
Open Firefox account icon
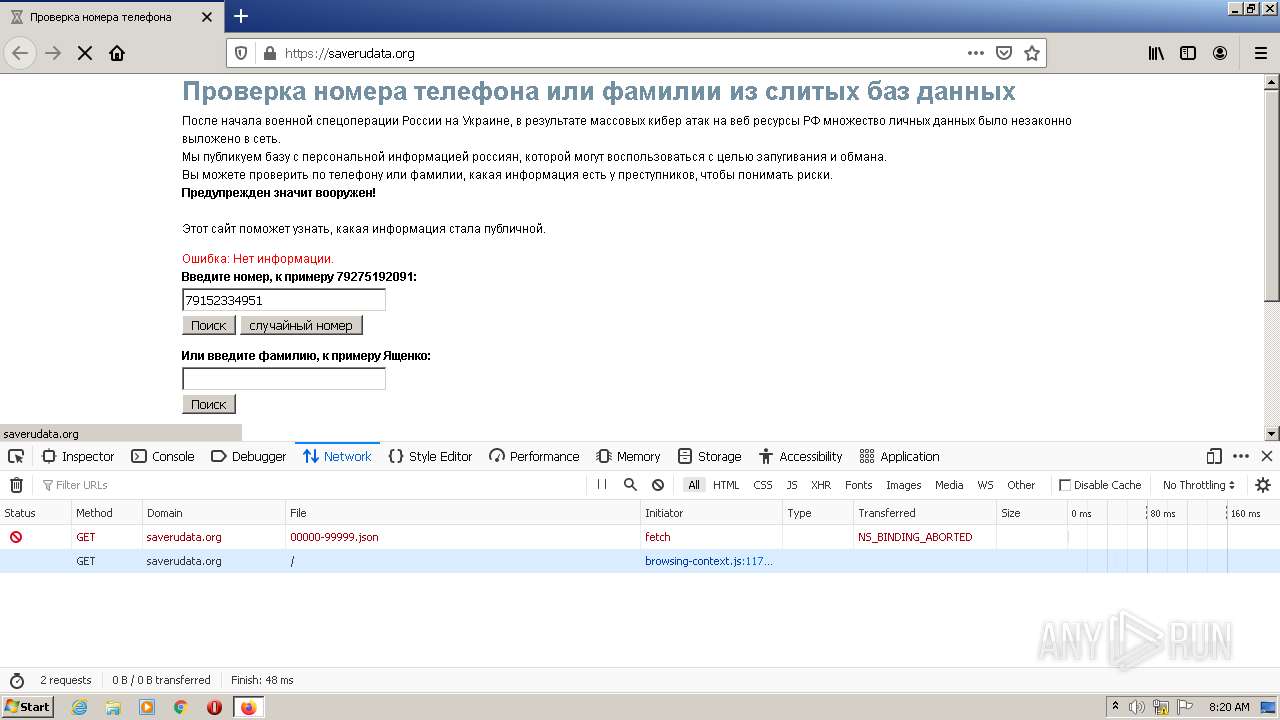tap(1220, 53)
